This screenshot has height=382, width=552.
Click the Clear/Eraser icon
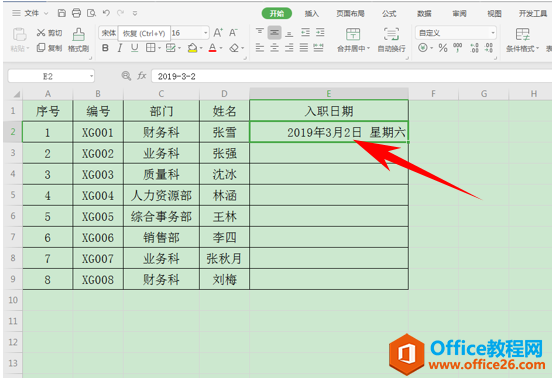234,48
